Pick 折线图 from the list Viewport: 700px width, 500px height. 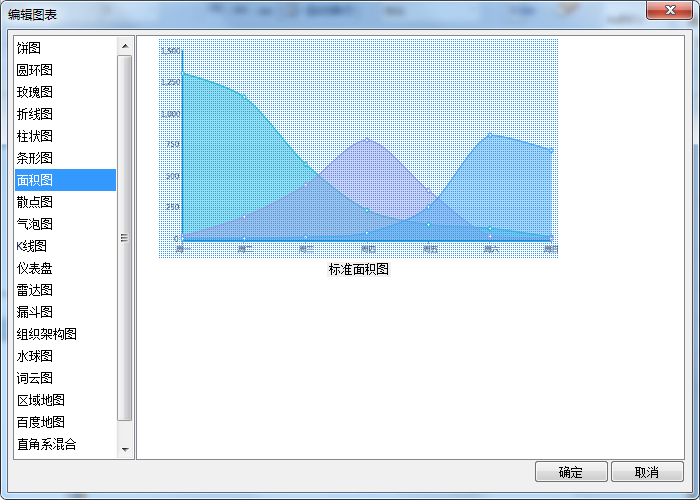tap(35, 114)
